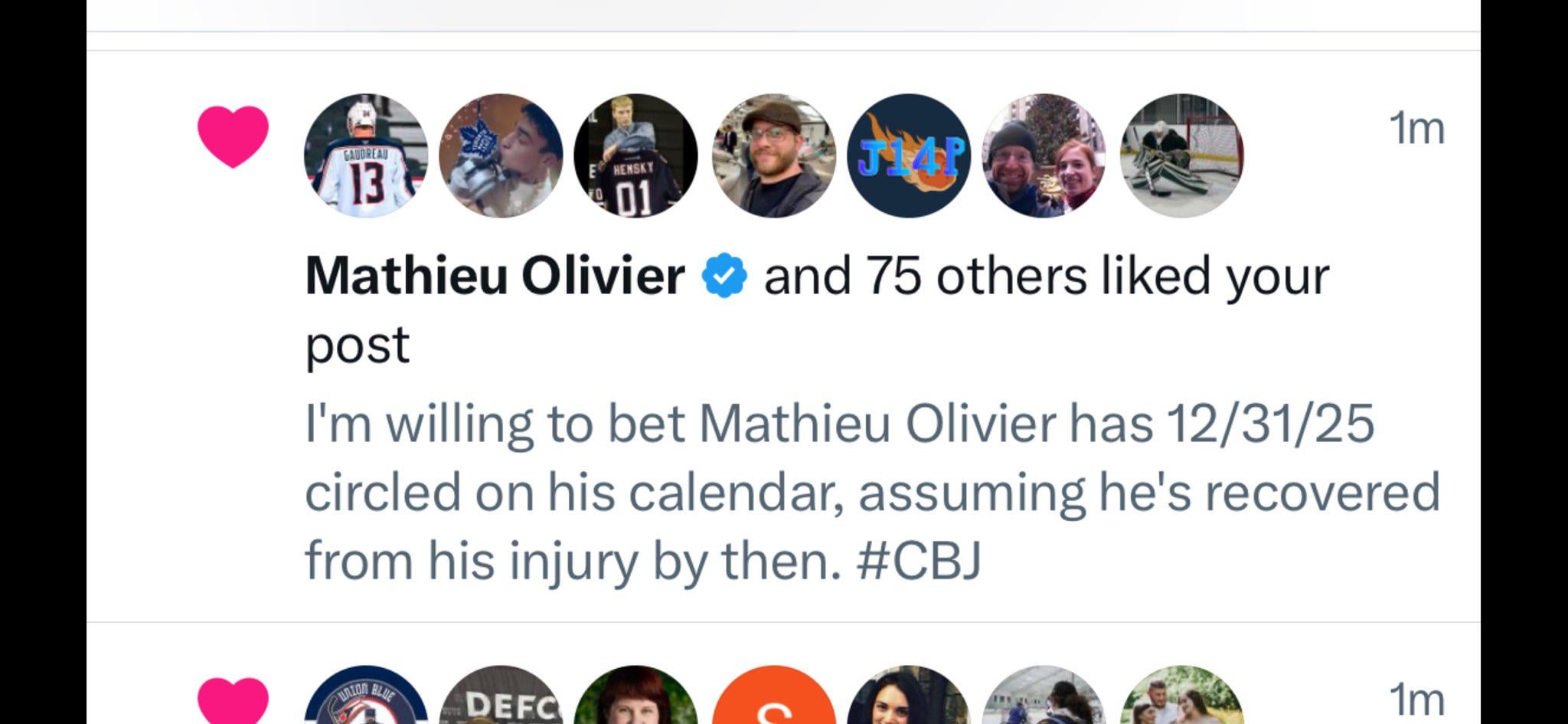This screenshot has height=724, width=1568.
Task: Open Mathieu Olivier's profile name link
Action: coord(495,276)
